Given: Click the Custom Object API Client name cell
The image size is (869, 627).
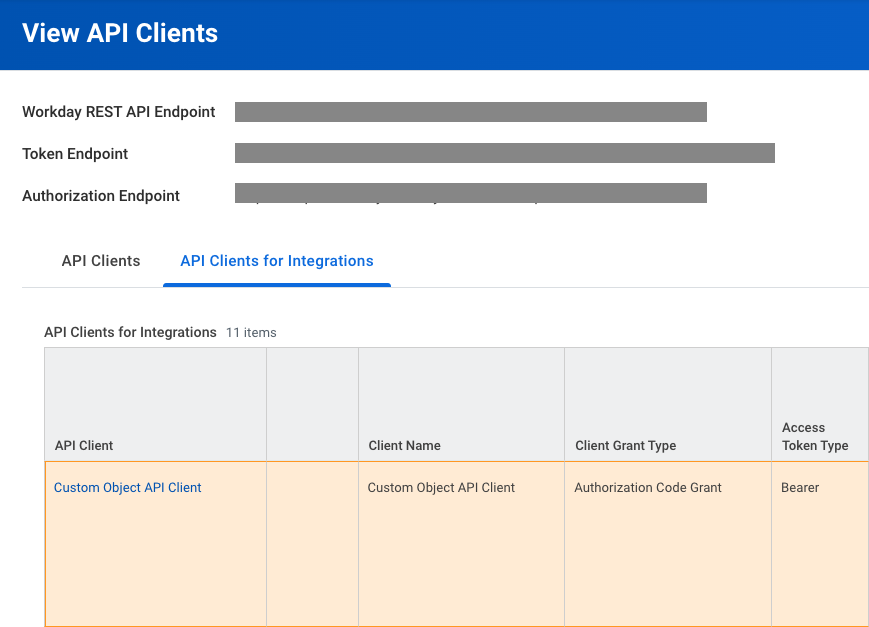Looking at the screenshot, I should [462, 544].
